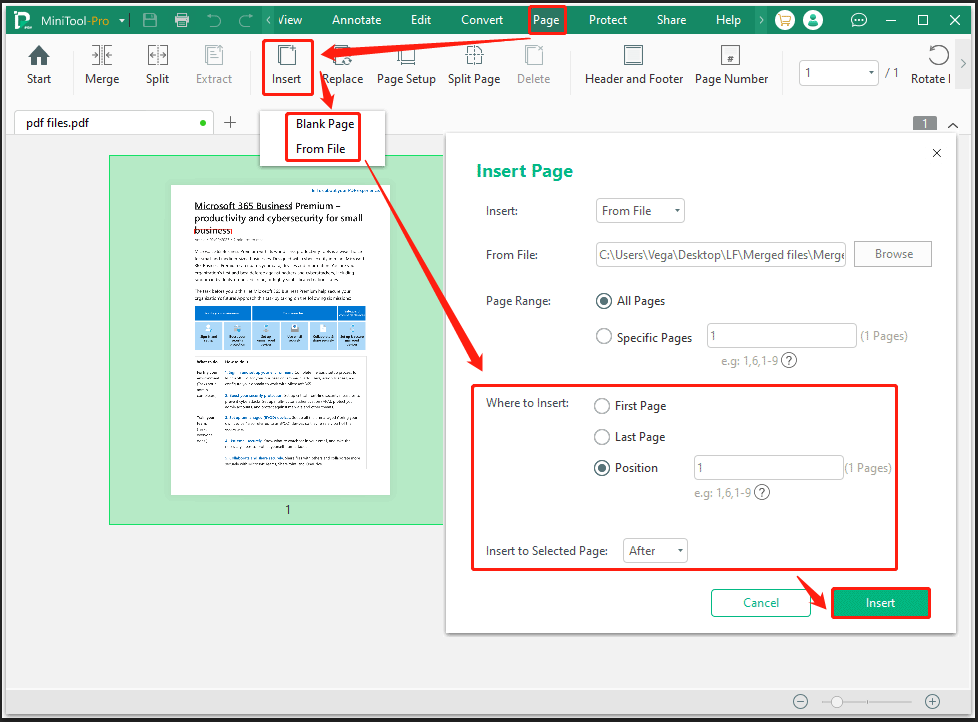
Task: Select the Merge tool
Action: [x=101, y=64]
